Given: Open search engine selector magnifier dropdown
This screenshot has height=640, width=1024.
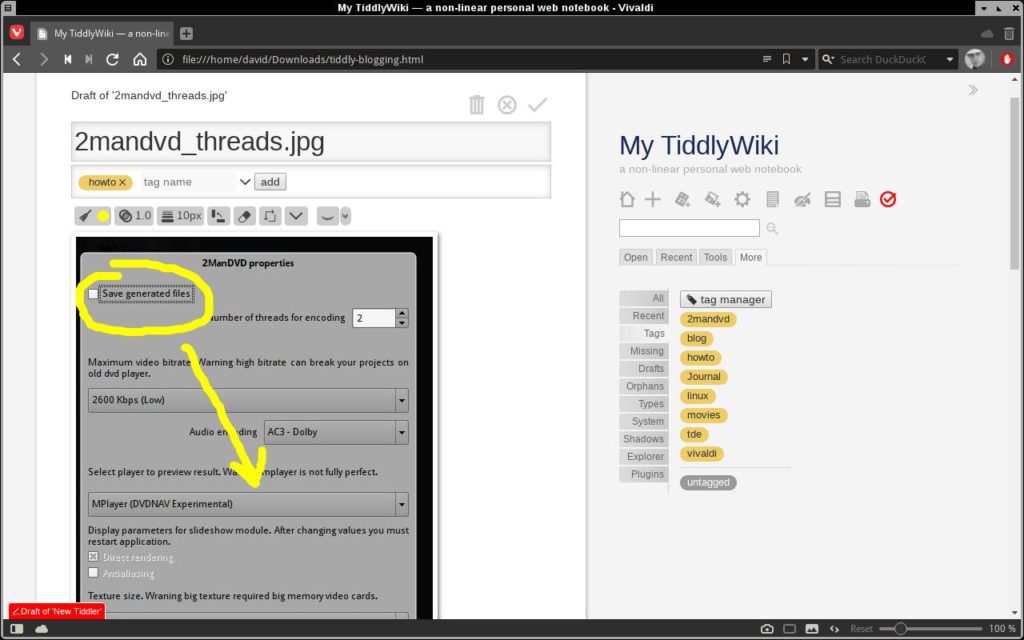Looking at the screenshot, I should [828, 59].
